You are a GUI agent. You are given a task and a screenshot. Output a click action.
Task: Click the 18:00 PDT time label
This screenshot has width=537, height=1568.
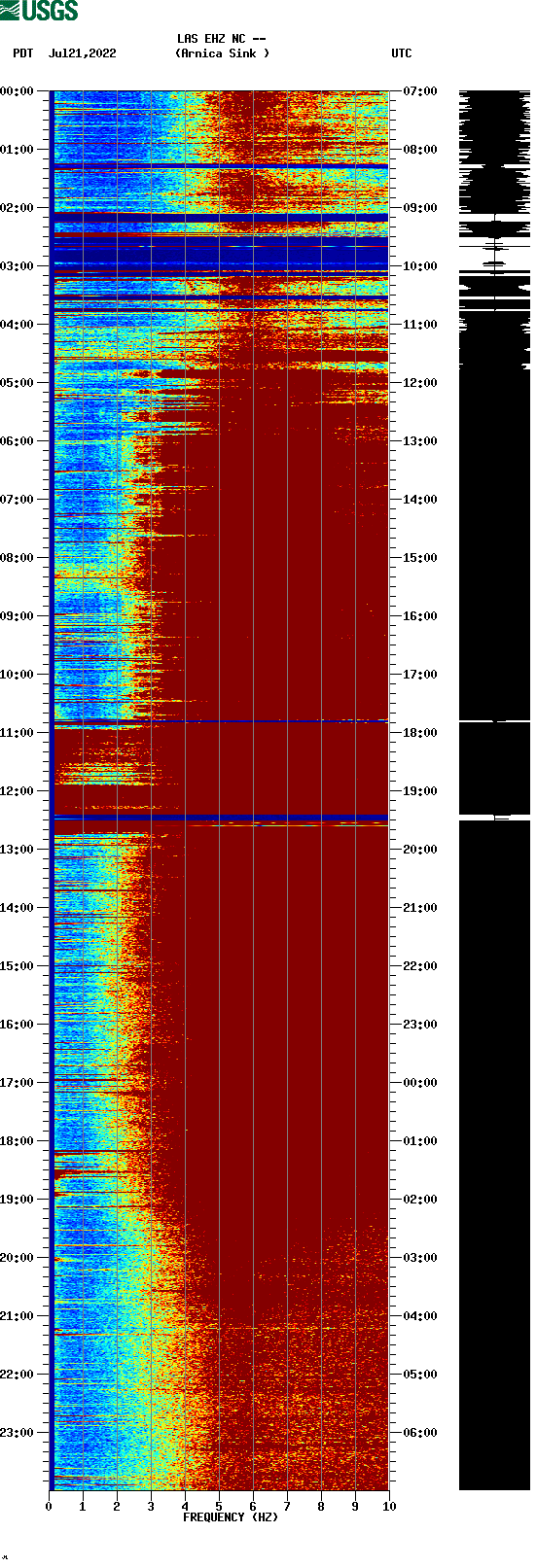point(18,1141)
